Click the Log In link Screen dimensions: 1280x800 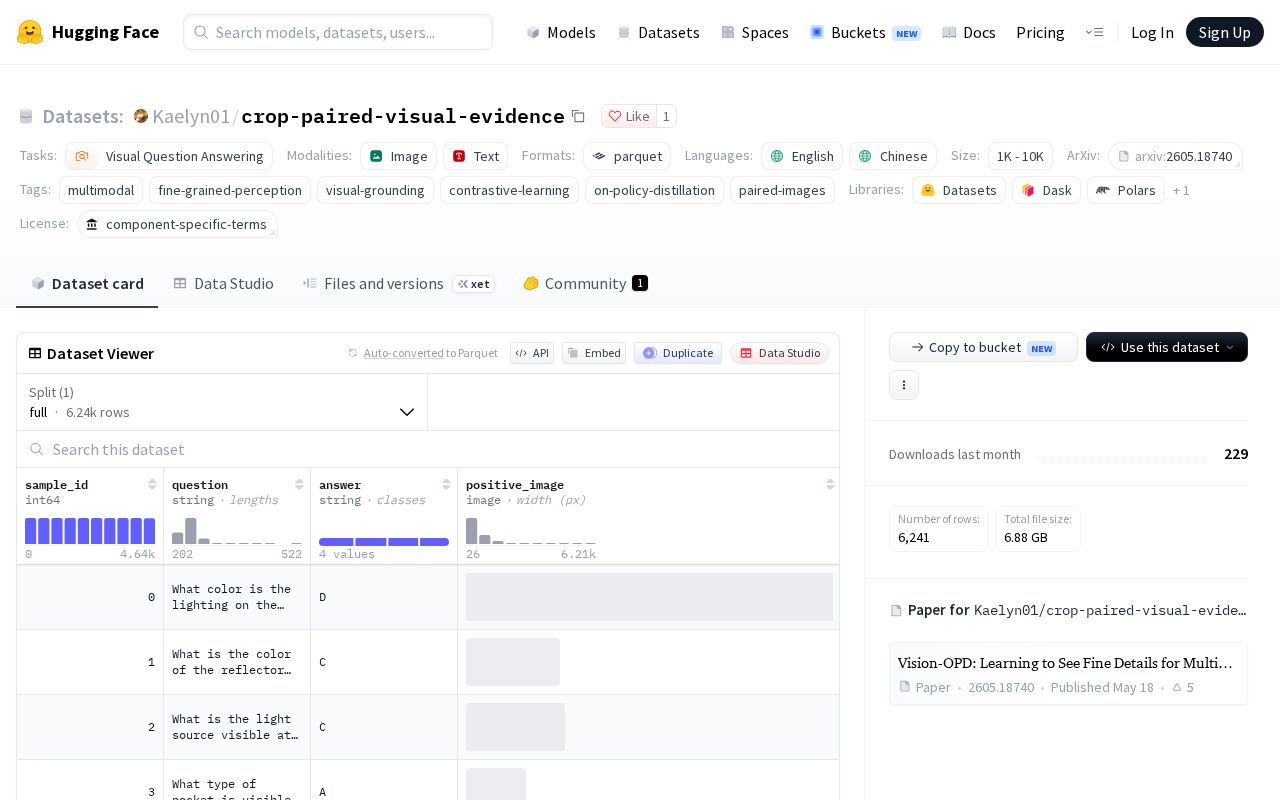tap(1152, 32)
